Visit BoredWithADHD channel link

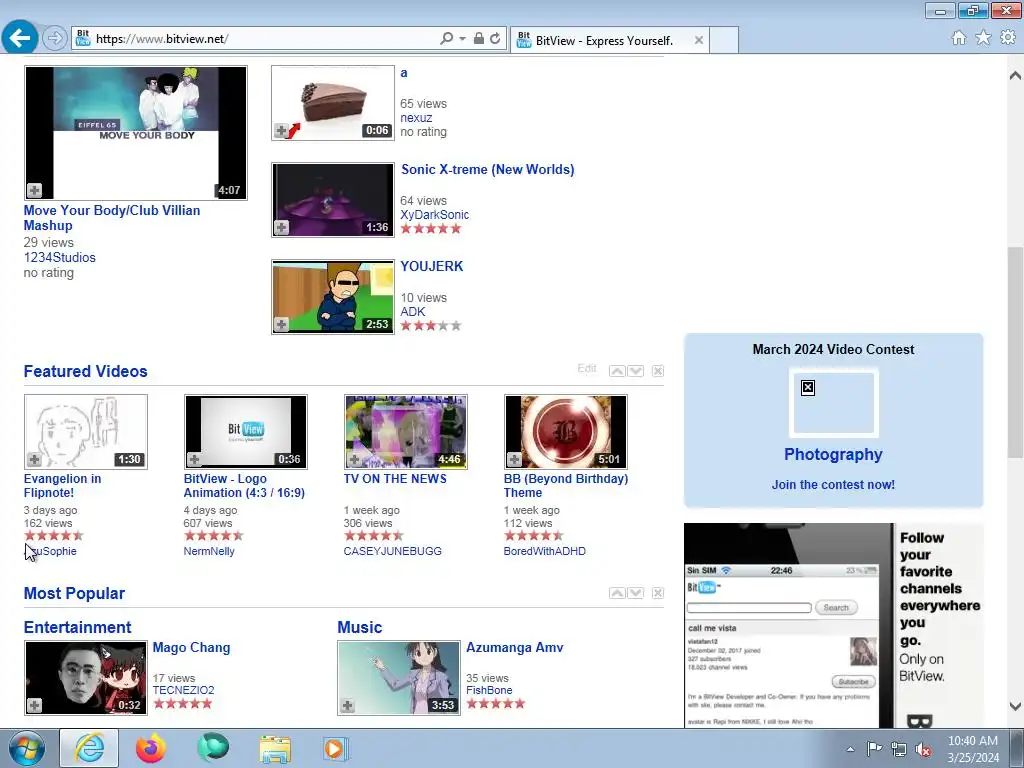[x=545, y=551]
